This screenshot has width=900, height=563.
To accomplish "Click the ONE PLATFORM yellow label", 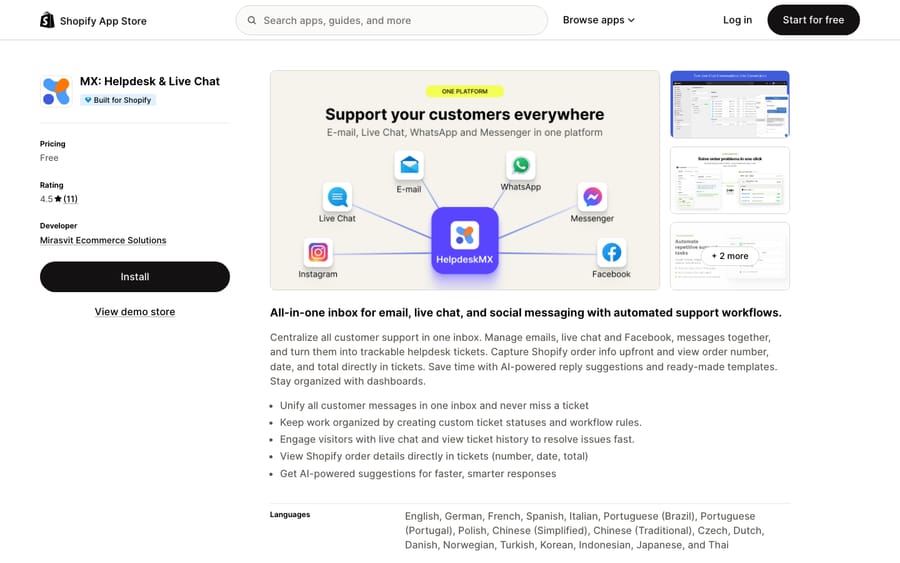I will point(464,91).
